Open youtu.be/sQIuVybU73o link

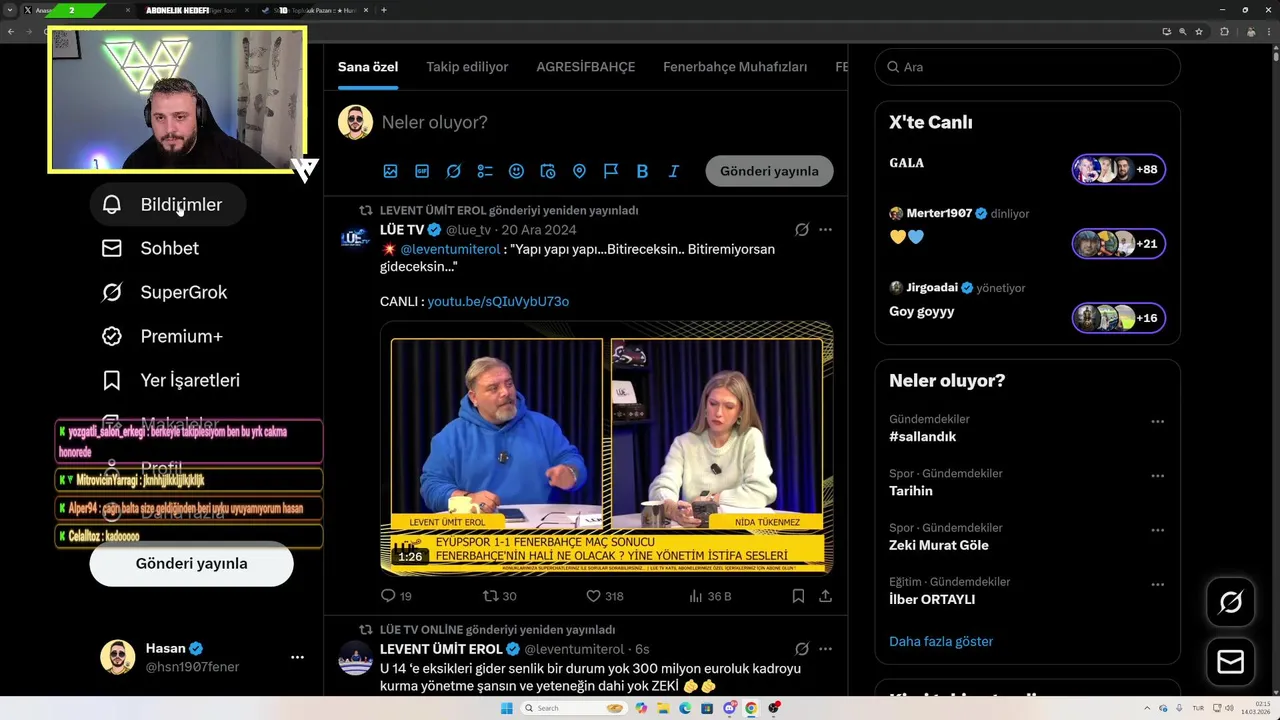[498, 301]
